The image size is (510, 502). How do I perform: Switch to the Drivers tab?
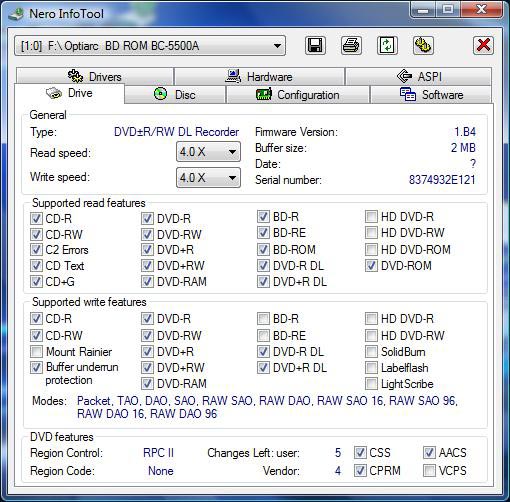point(95,76)
